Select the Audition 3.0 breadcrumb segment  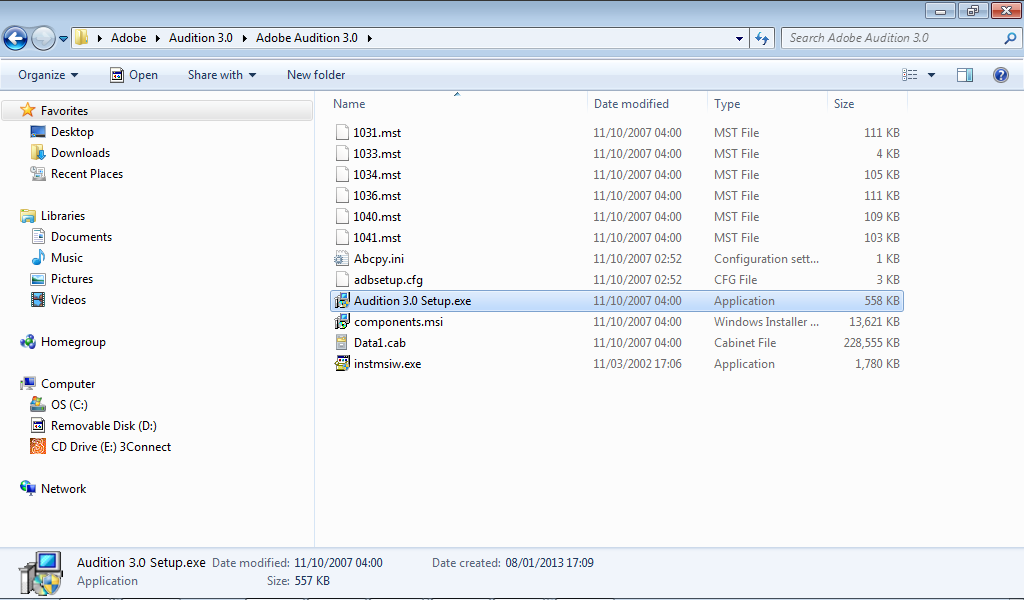[200, 38]
